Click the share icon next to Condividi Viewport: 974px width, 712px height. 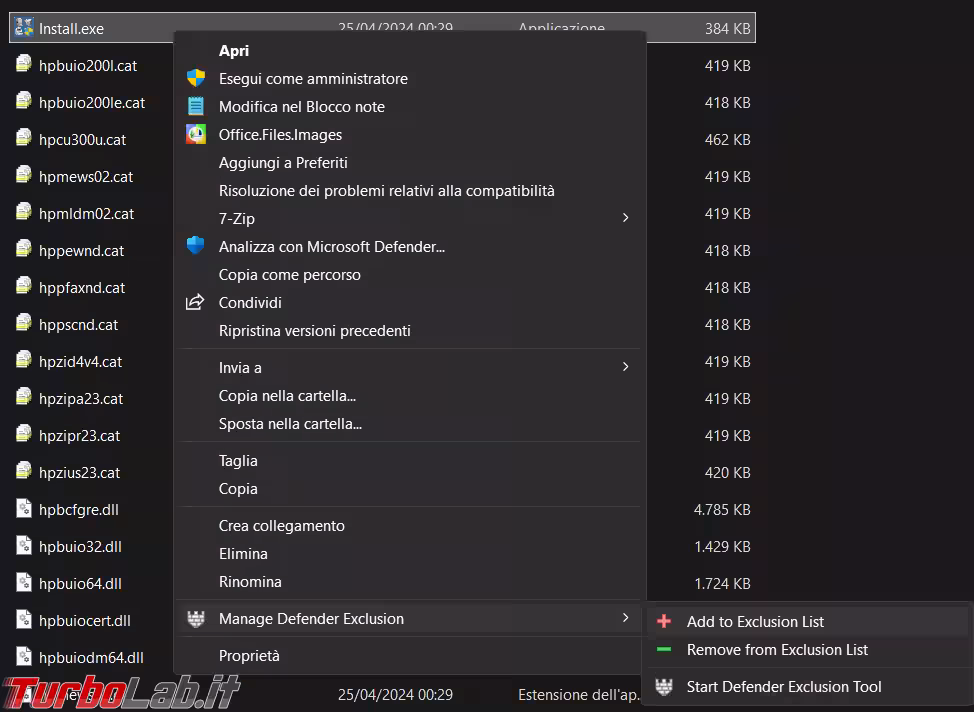click(196, 302)
